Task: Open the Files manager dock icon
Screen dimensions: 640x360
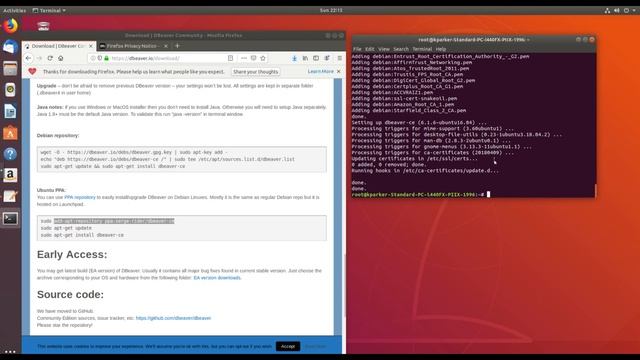Action: point(10,68)
